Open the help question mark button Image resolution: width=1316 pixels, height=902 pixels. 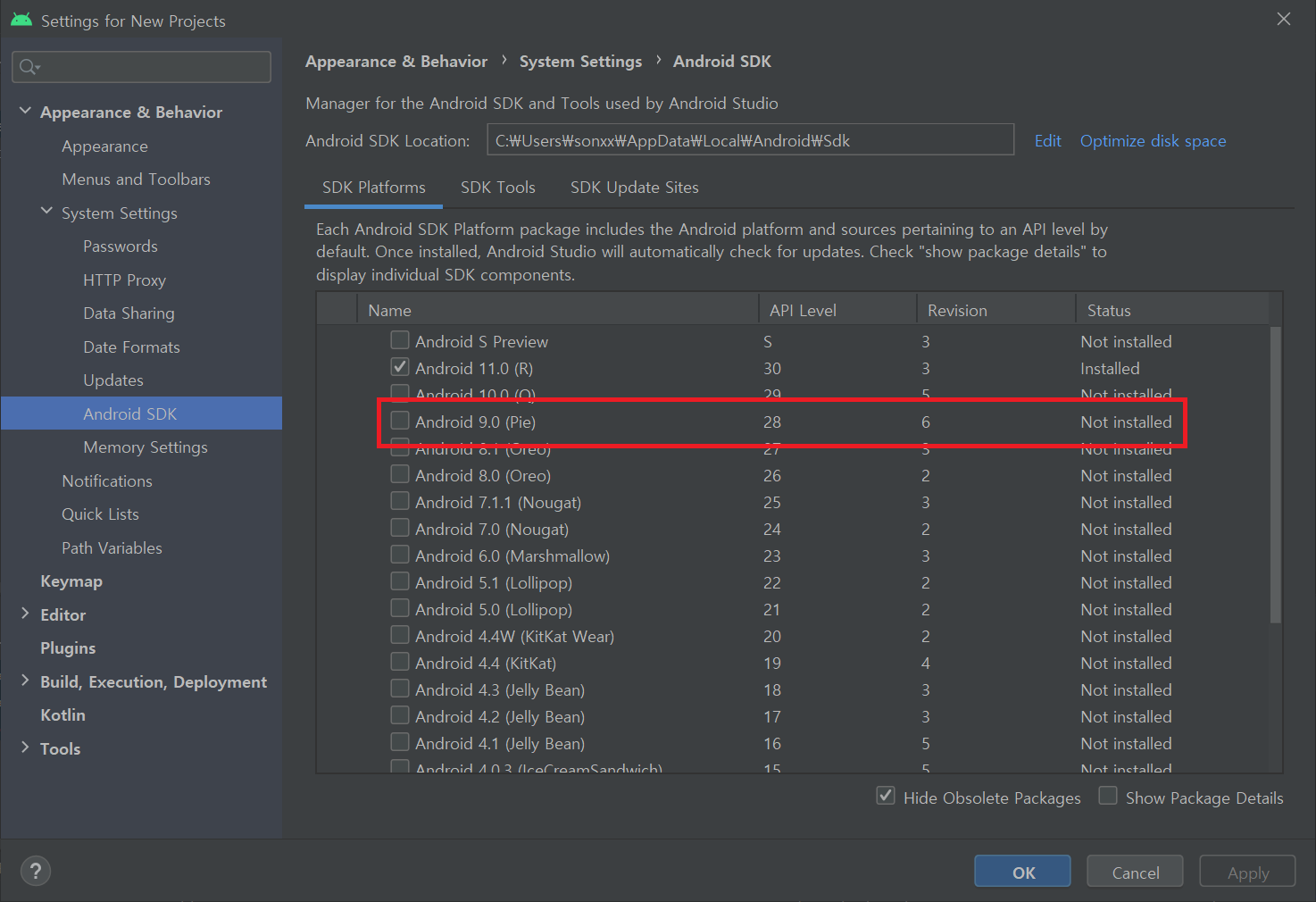(36, 871)
